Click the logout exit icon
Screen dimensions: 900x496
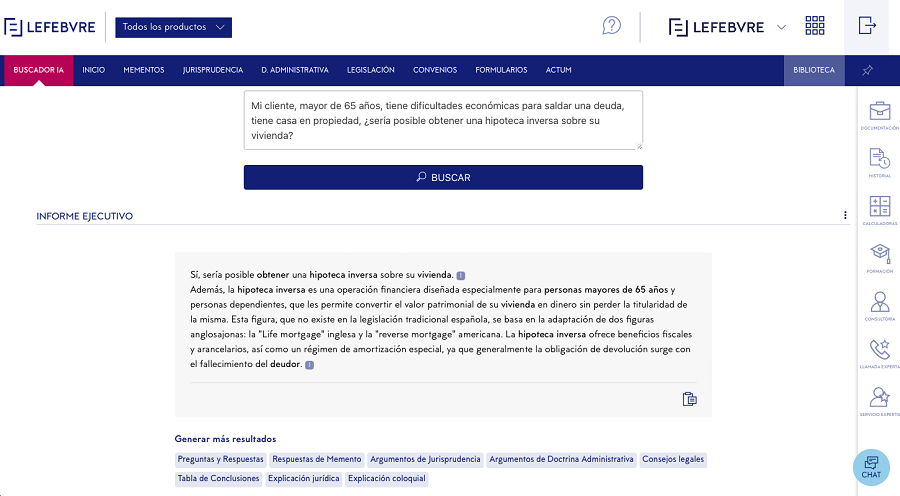[x=867, y=26]
